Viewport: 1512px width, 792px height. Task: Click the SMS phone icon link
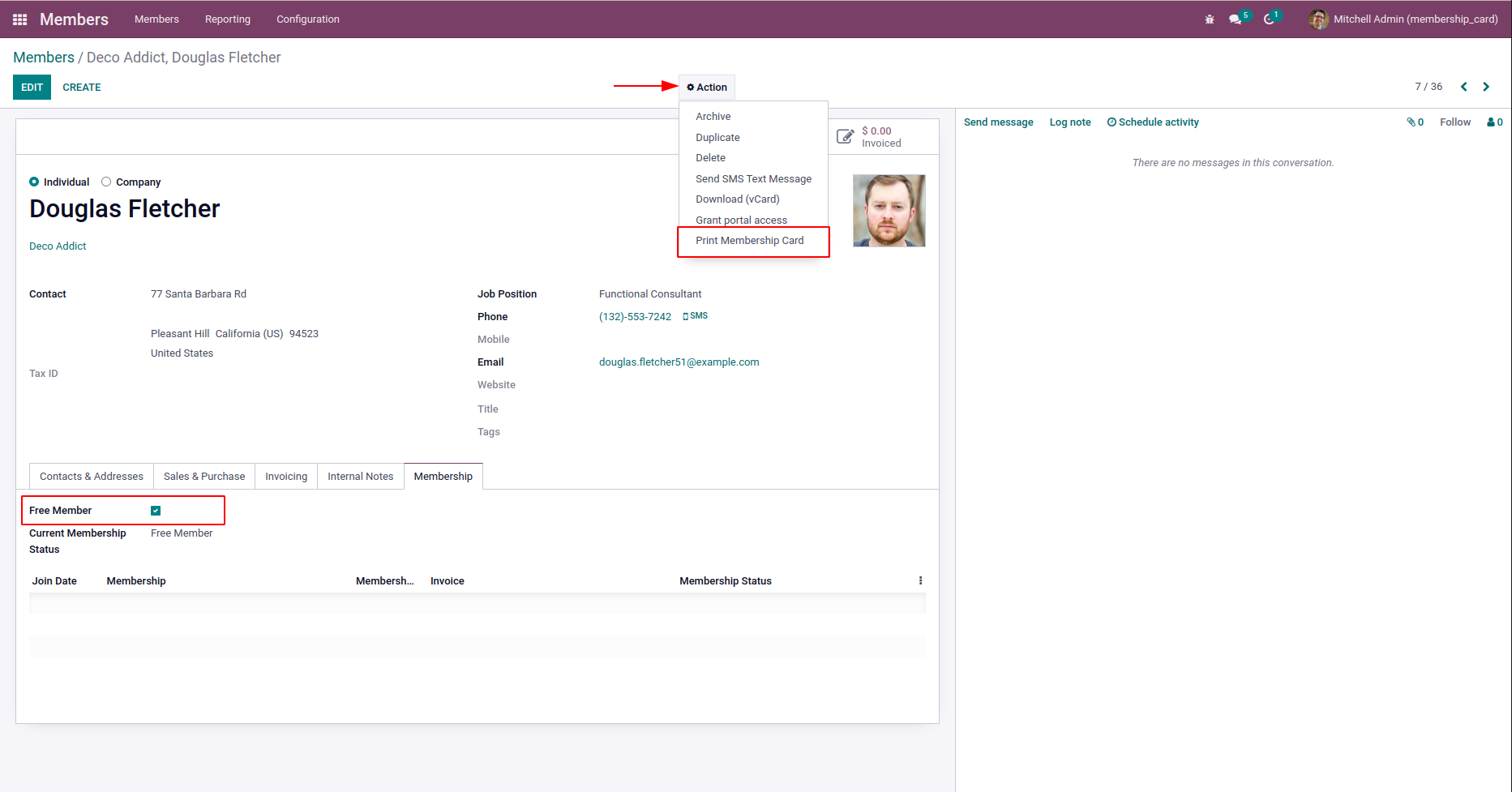[x=696, y=316]
